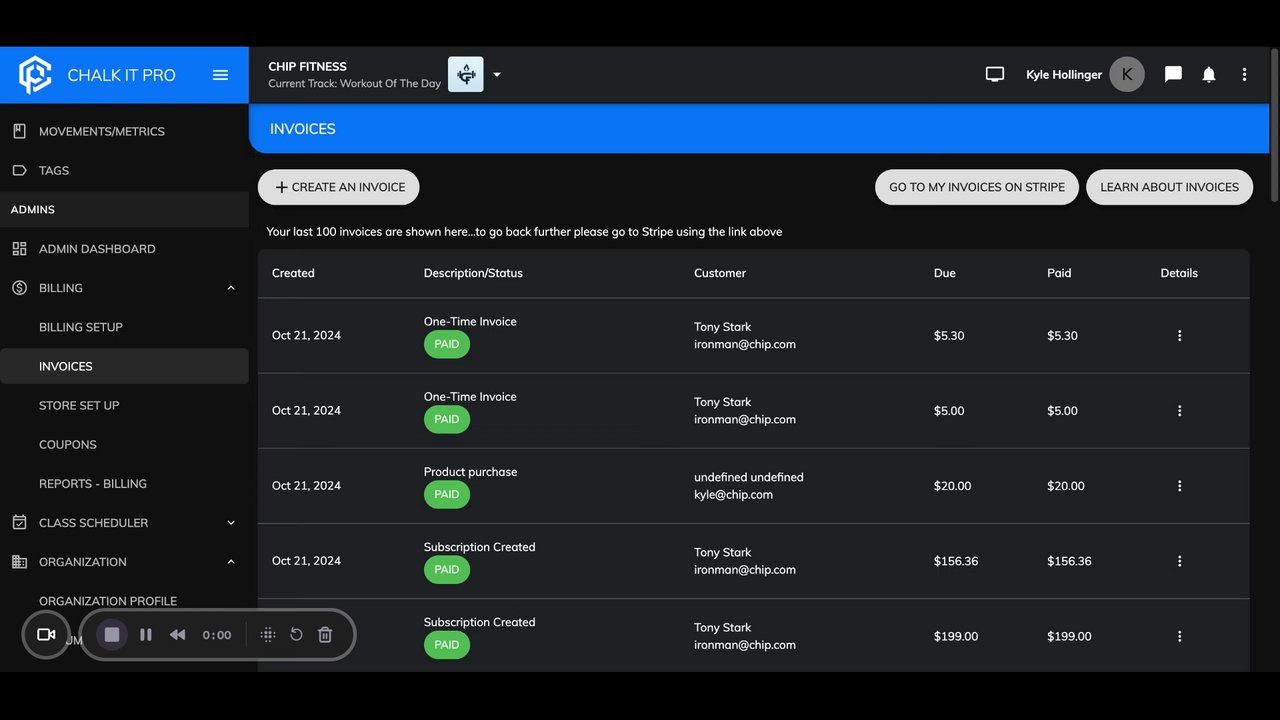Collapse the Organization sidebar section
Image resolution: width=1280 pixels, height=720 pixels.
tap(231, 562)
